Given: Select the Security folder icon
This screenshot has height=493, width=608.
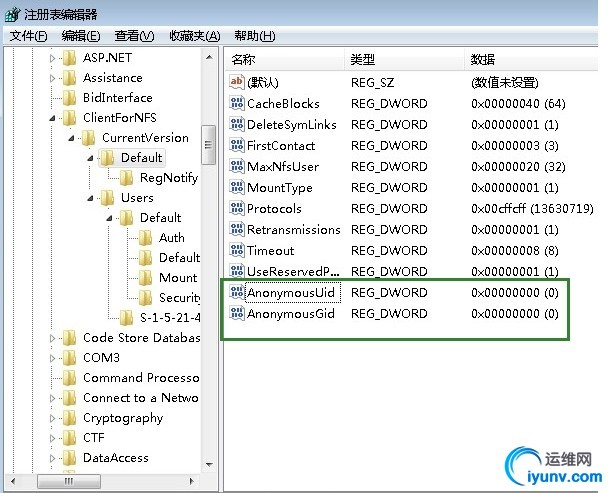Looking at the screenshot, I should pos(146,298).
